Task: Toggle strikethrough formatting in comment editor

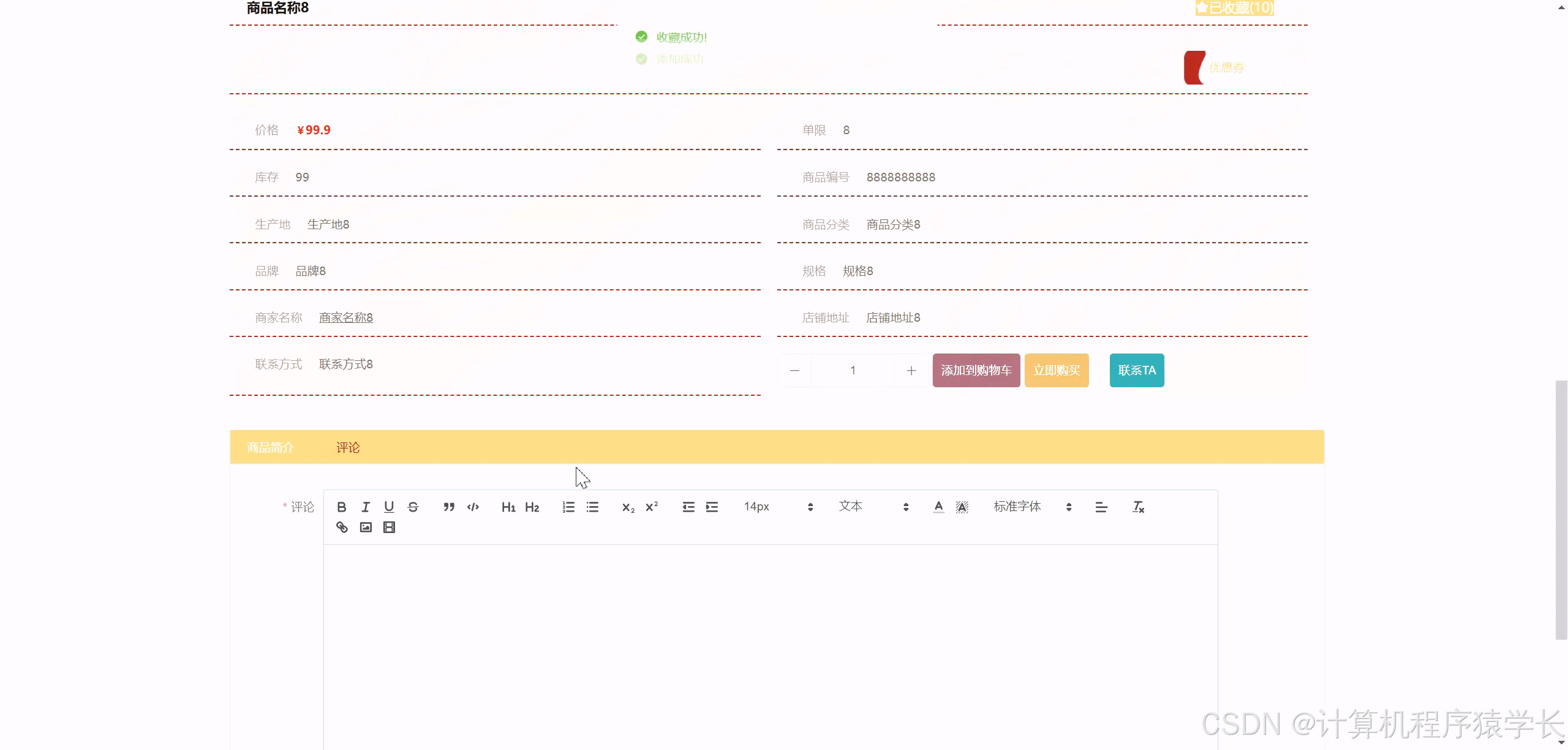Action: 413,507
